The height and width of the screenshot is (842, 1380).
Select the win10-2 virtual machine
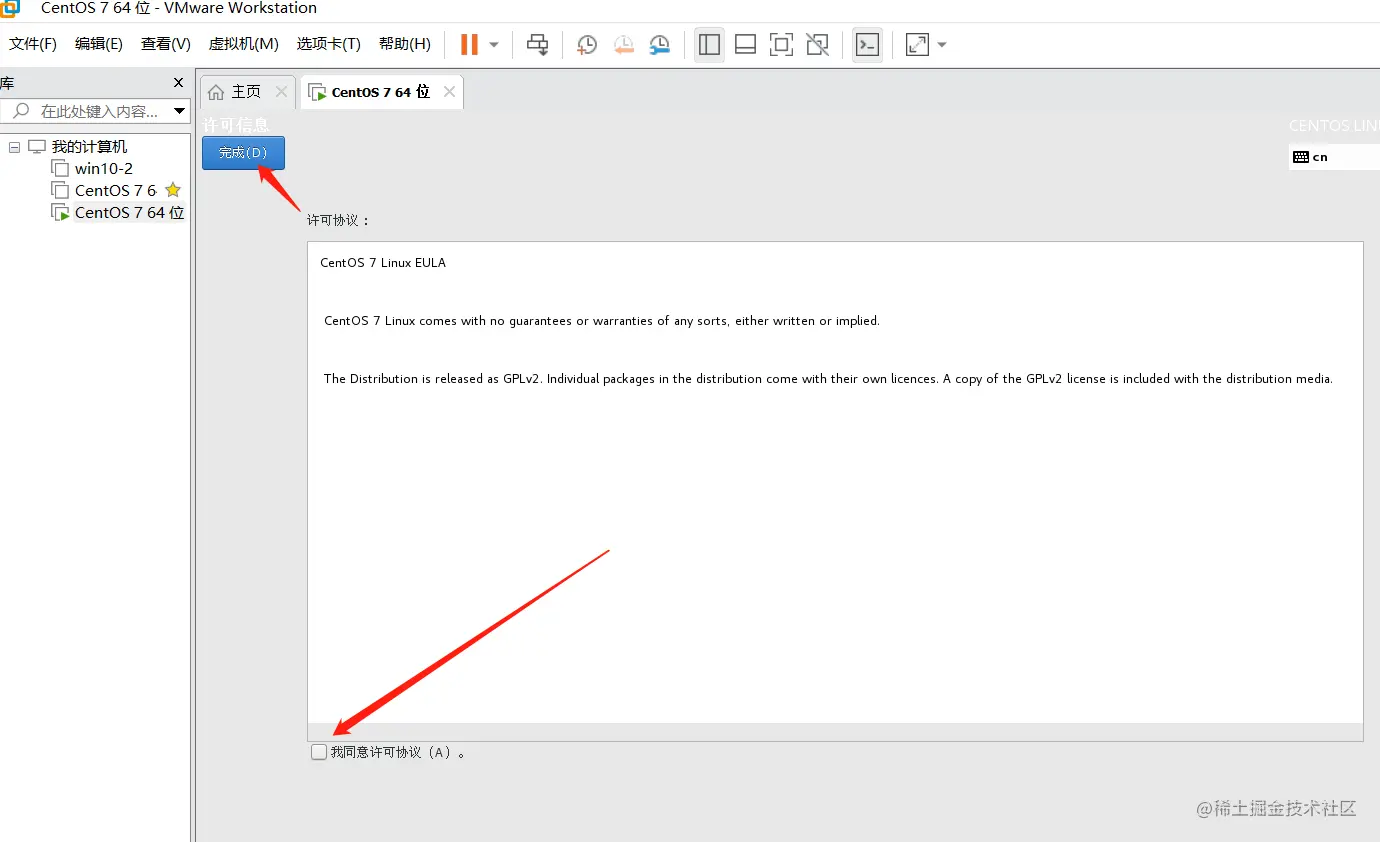(104, 169)
